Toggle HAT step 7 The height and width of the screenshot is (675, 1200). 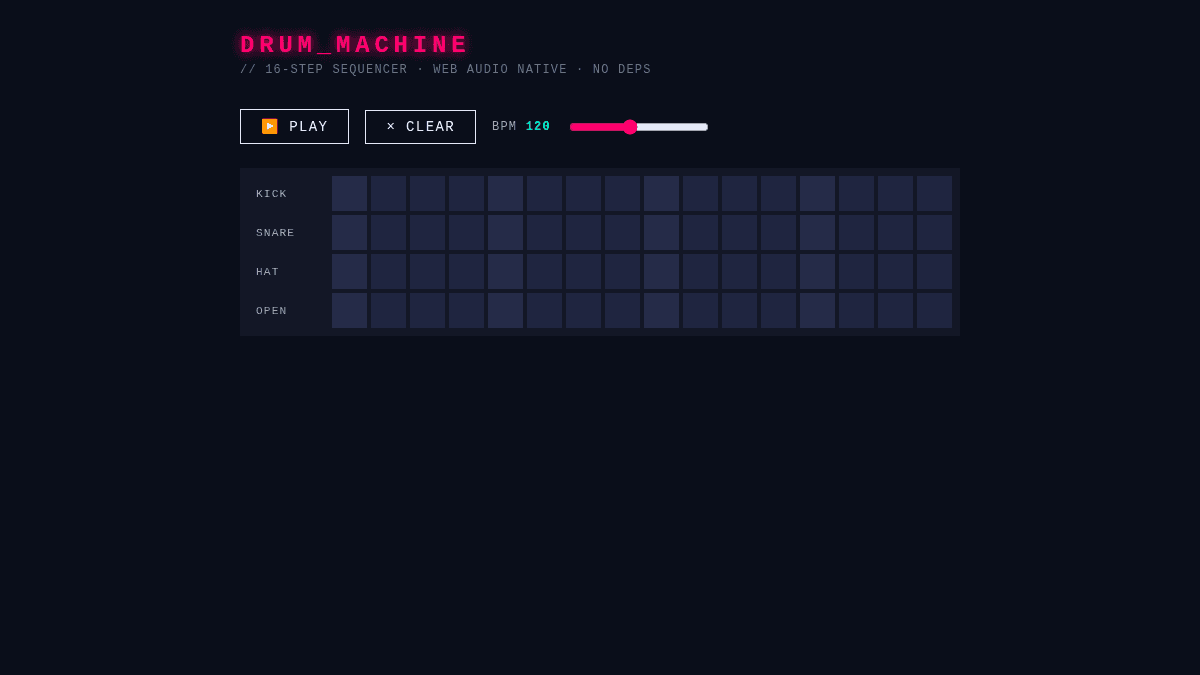pos(583,271)
